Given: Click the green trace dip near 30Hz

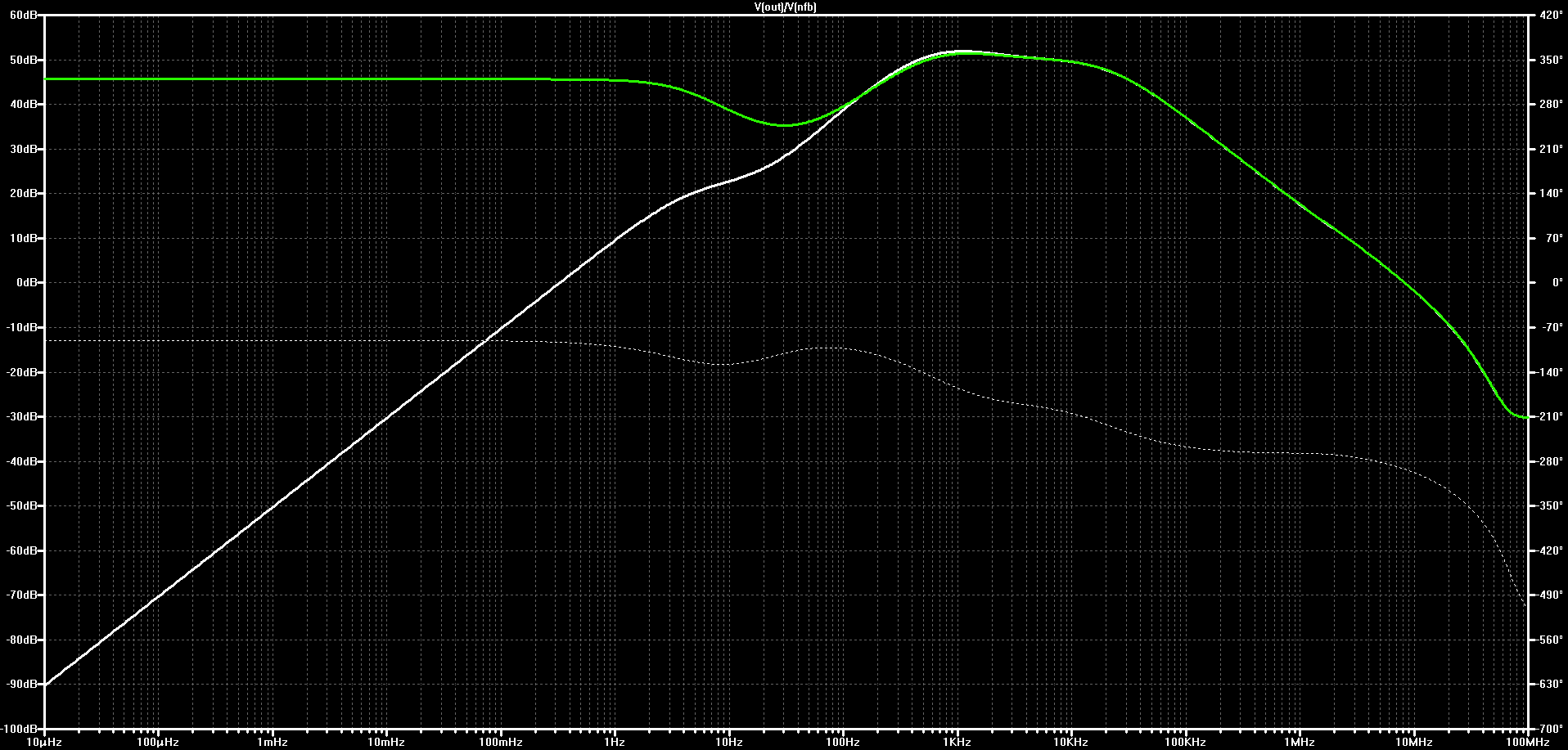Looking at the screenshot, I should (x=785, y=125).
